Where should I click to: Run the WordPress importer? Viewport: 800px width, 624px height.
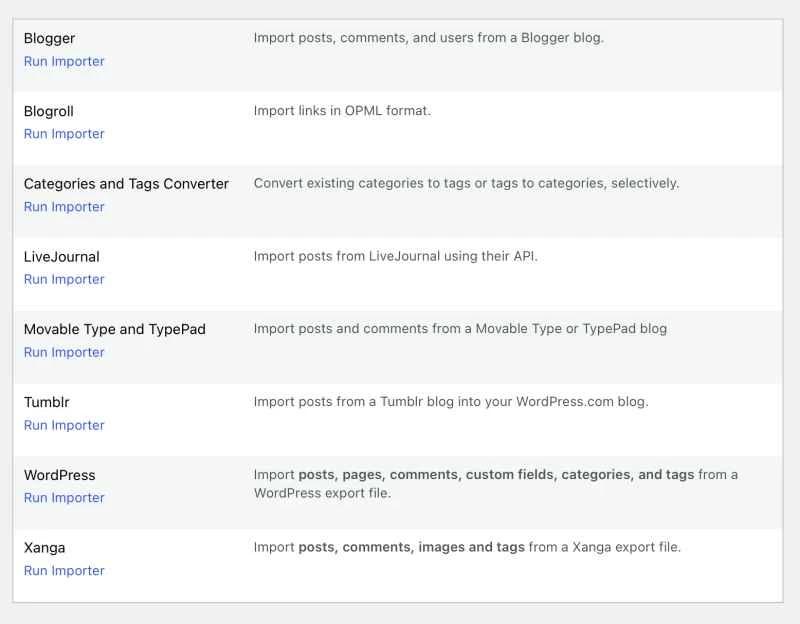[64, 497]
